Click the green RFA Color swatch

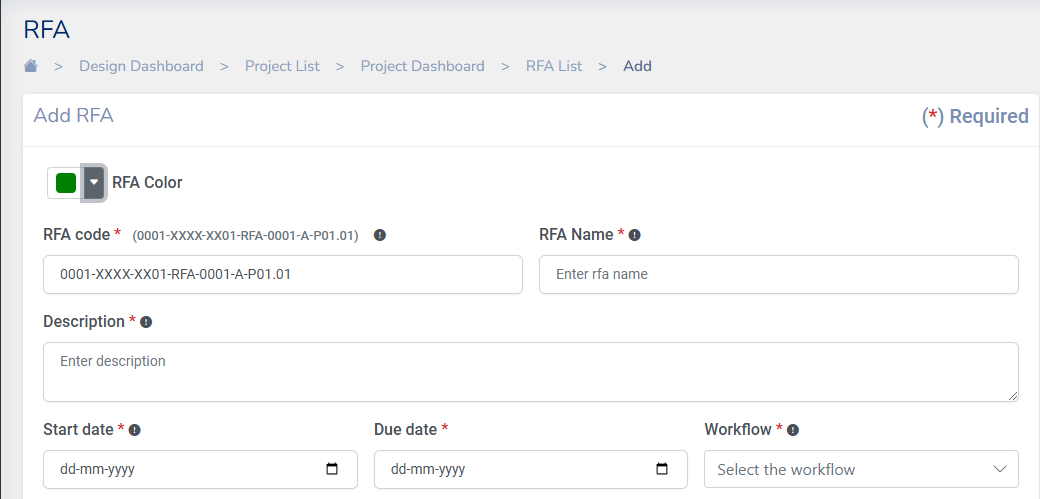coord(66,183)
